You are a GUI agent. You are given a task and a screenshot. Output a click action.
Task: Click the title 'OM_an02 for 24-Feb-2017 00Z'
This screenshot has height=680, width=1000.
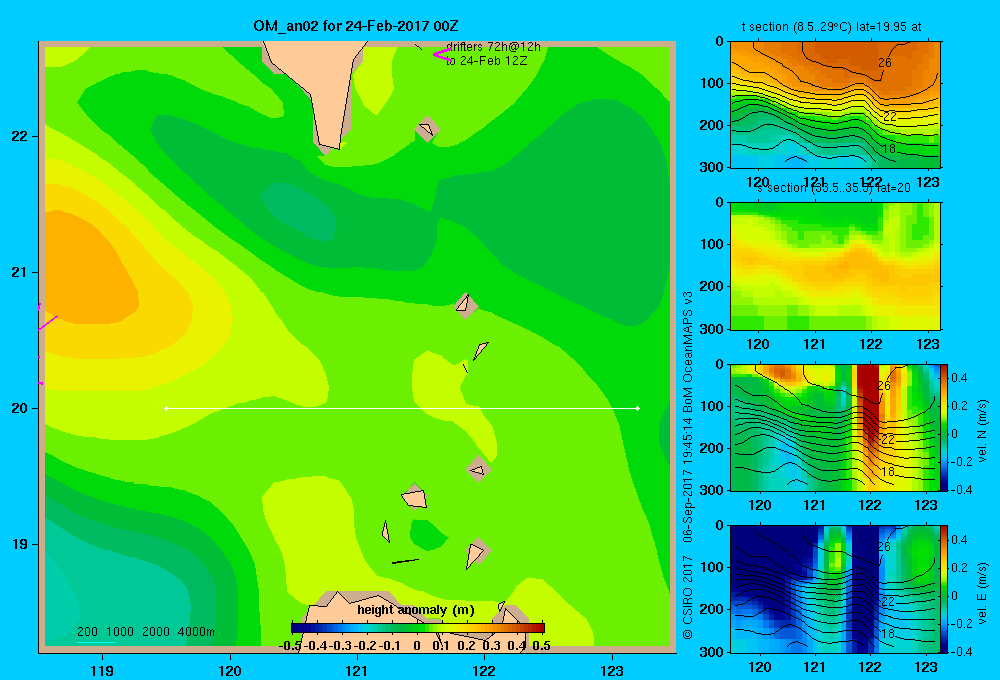(356, 26)
